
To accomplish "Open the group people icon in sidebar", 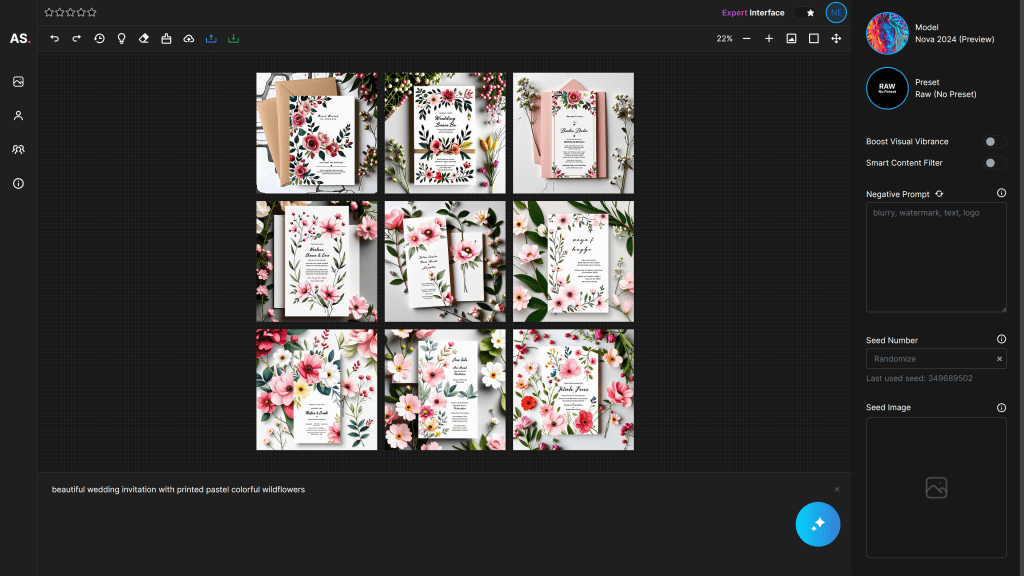I will [x=18, y=150].
